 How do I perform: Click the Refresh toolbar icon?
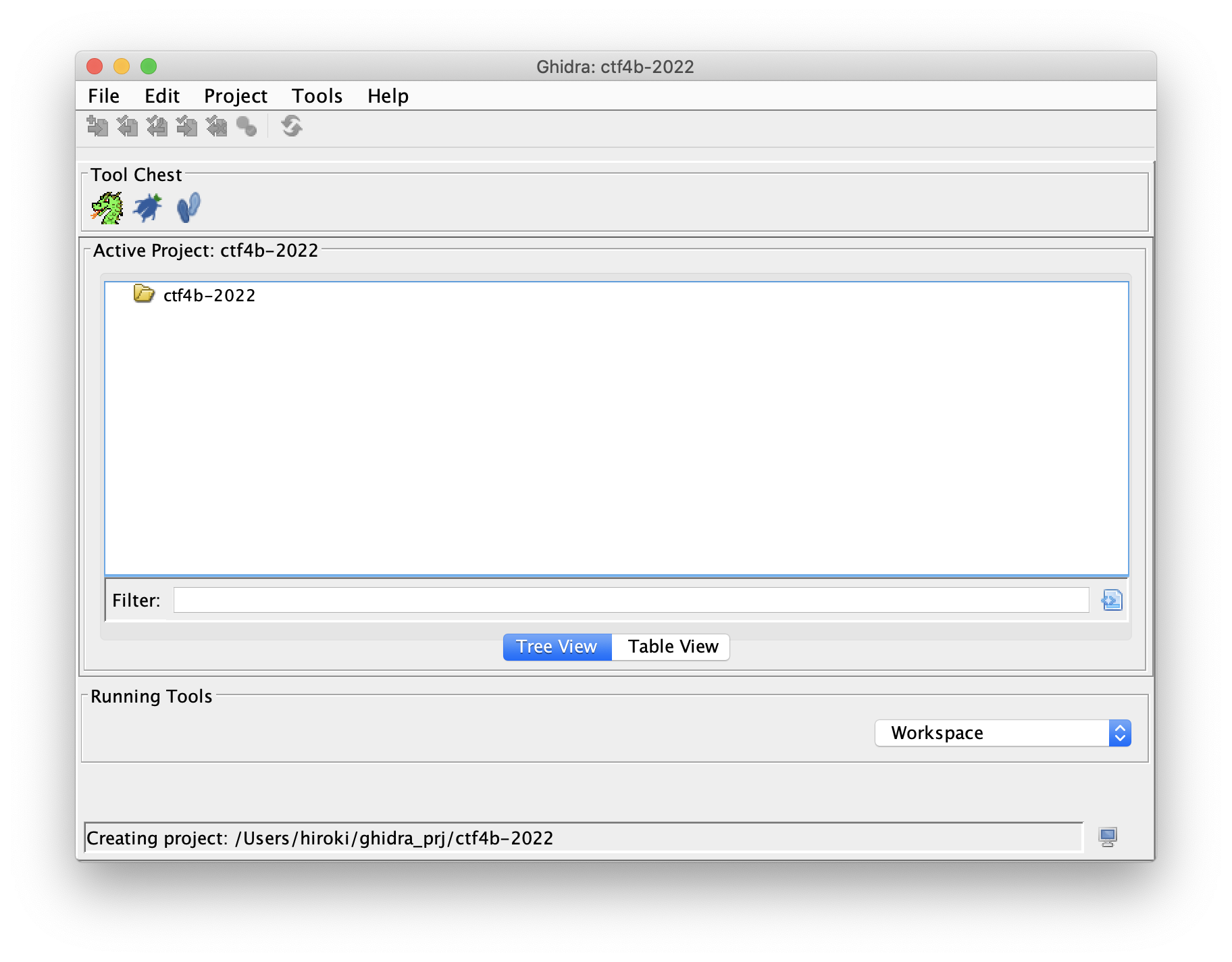click(292, 126)
